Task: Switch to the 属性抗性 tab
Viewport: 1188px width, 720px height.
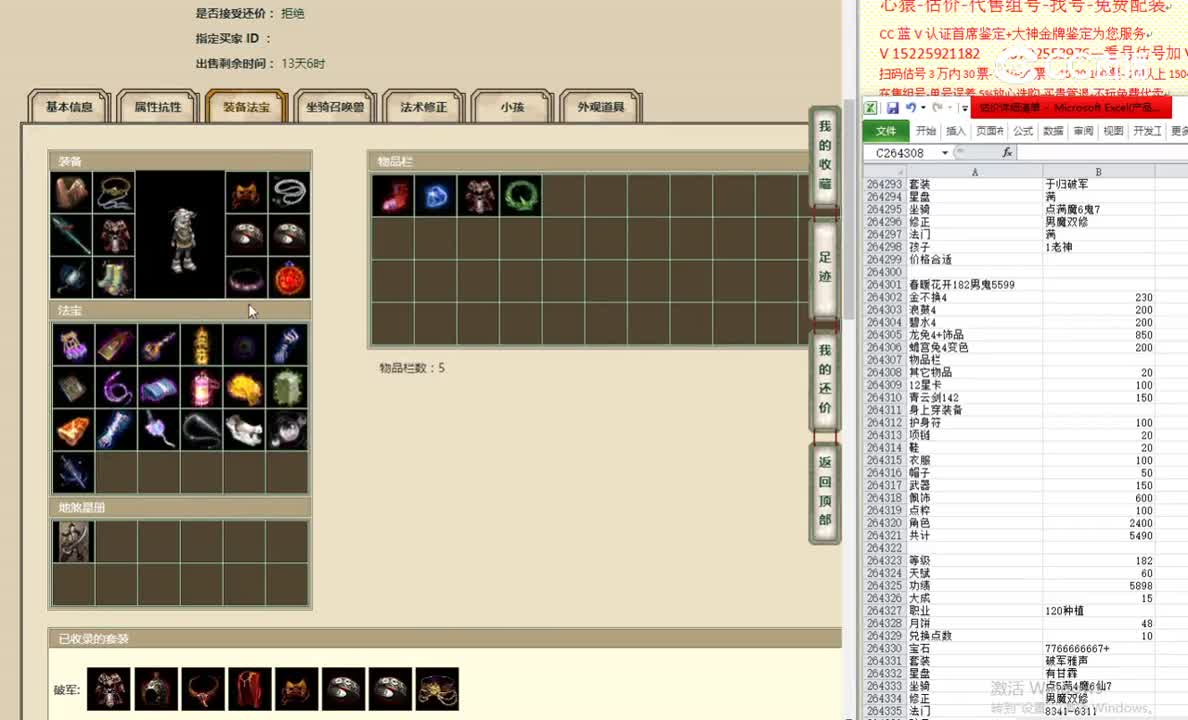Action: pos(158,107)
